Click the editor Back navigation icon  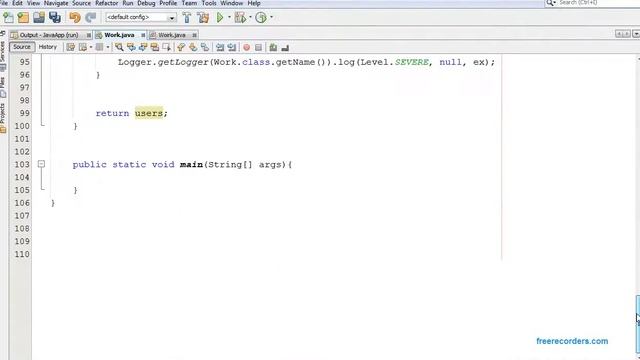tap(83, 47)
